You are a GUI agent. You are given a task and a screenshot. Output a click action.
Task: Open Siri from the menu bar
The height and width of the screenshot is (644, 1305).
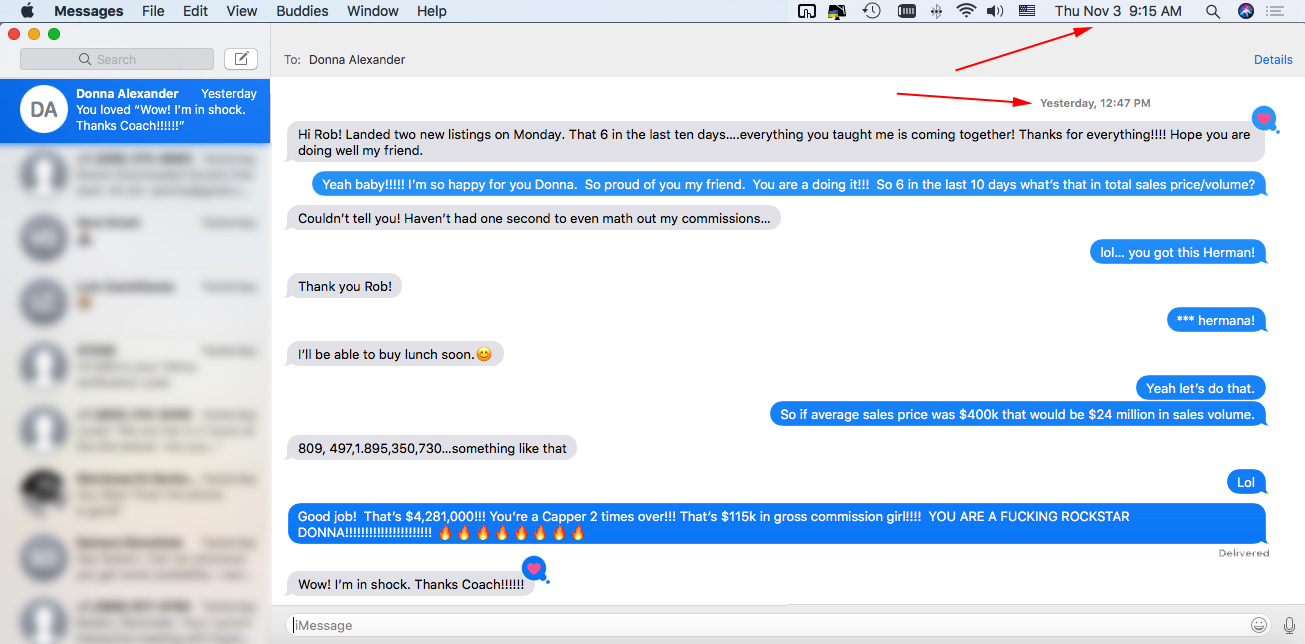1245,11
